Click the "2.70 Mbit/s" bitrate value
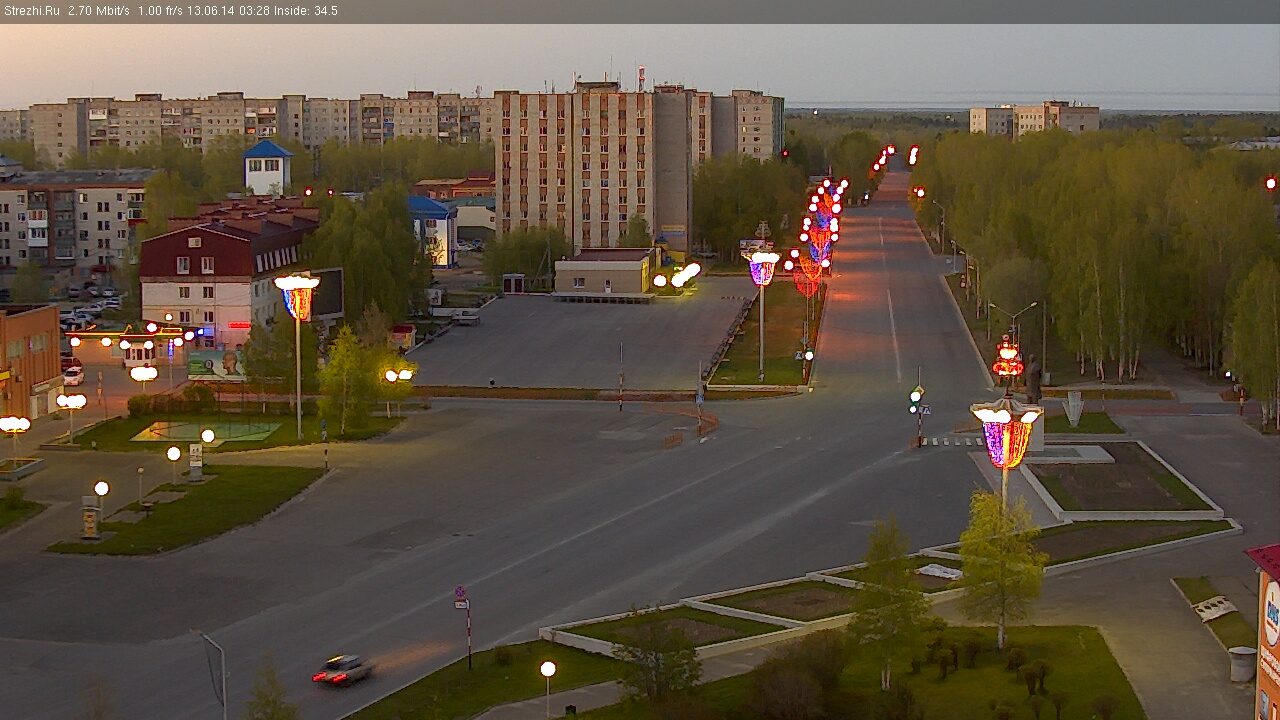The image size is (1280, 720). pos(99,11)
